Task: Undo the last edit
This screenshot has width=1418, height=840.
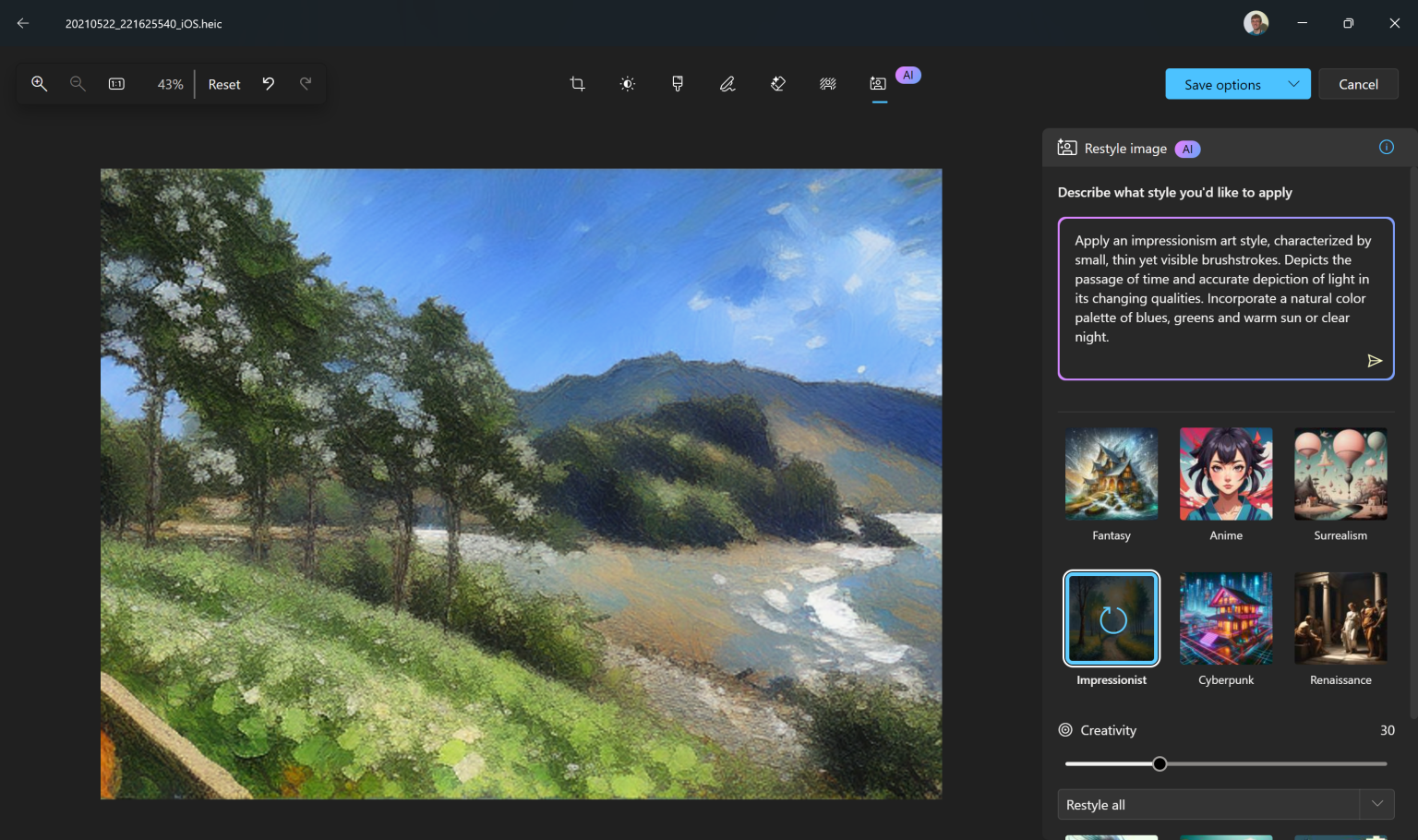Action: (x=268, y=83)
